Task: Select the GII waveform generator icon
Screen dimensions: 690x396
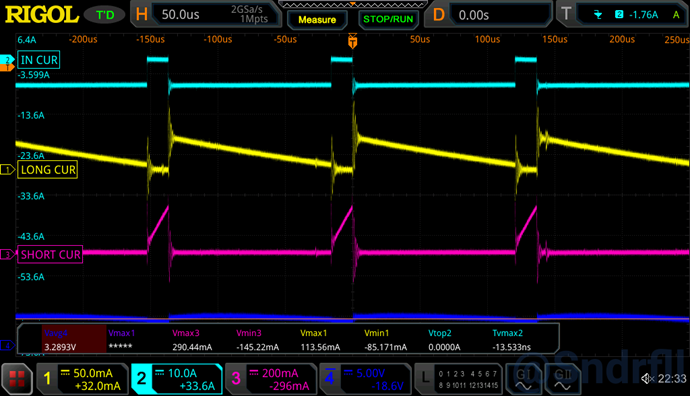Action: (x=563, y=379)
